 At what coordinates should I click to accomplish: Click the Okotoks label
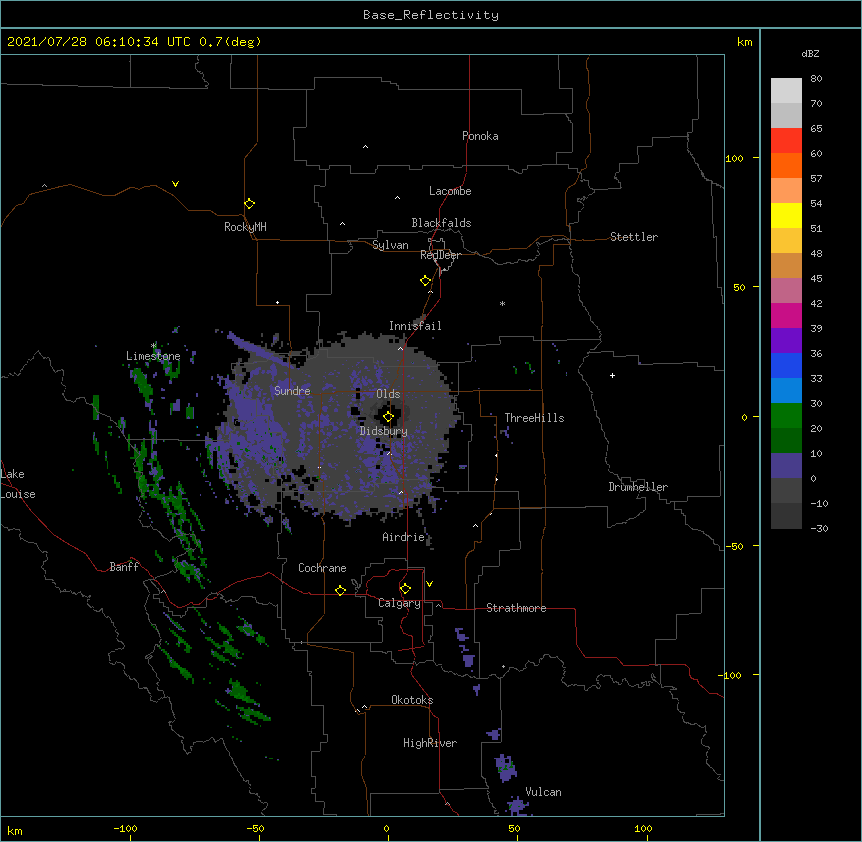point(412,700)
